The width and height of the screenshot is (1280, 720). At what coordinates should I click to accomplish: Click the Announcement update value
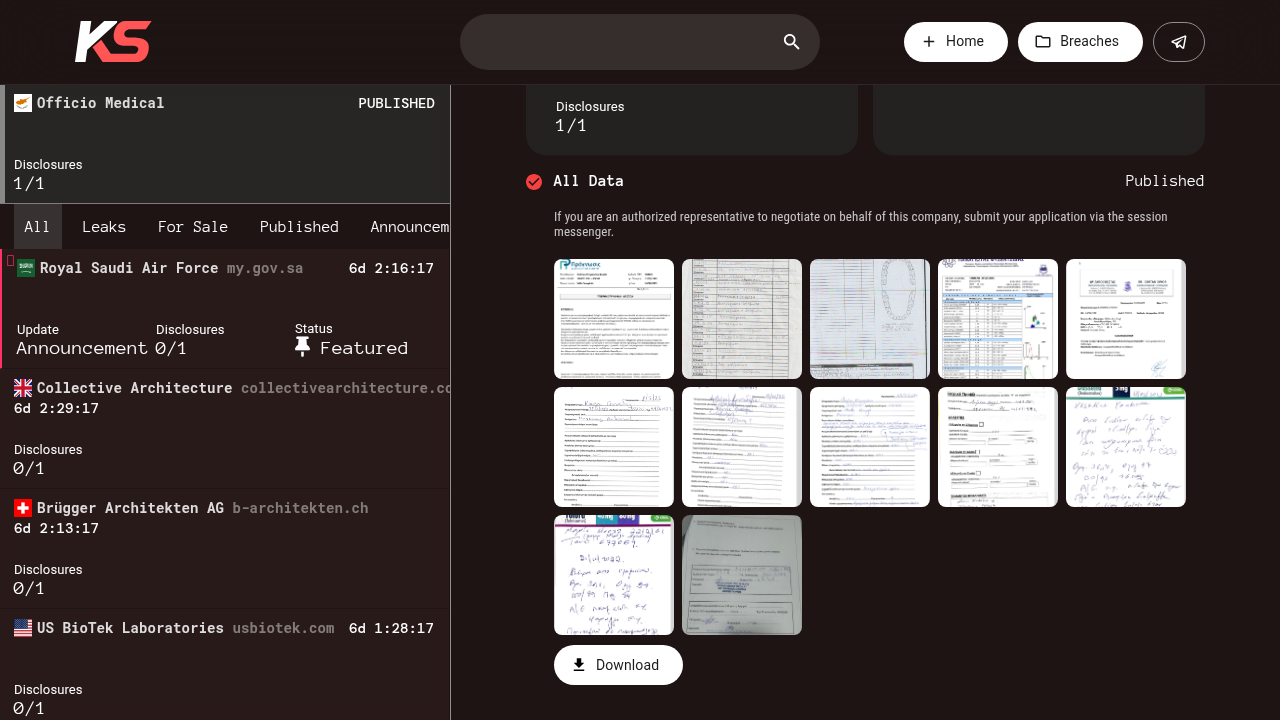coord(82,348)
